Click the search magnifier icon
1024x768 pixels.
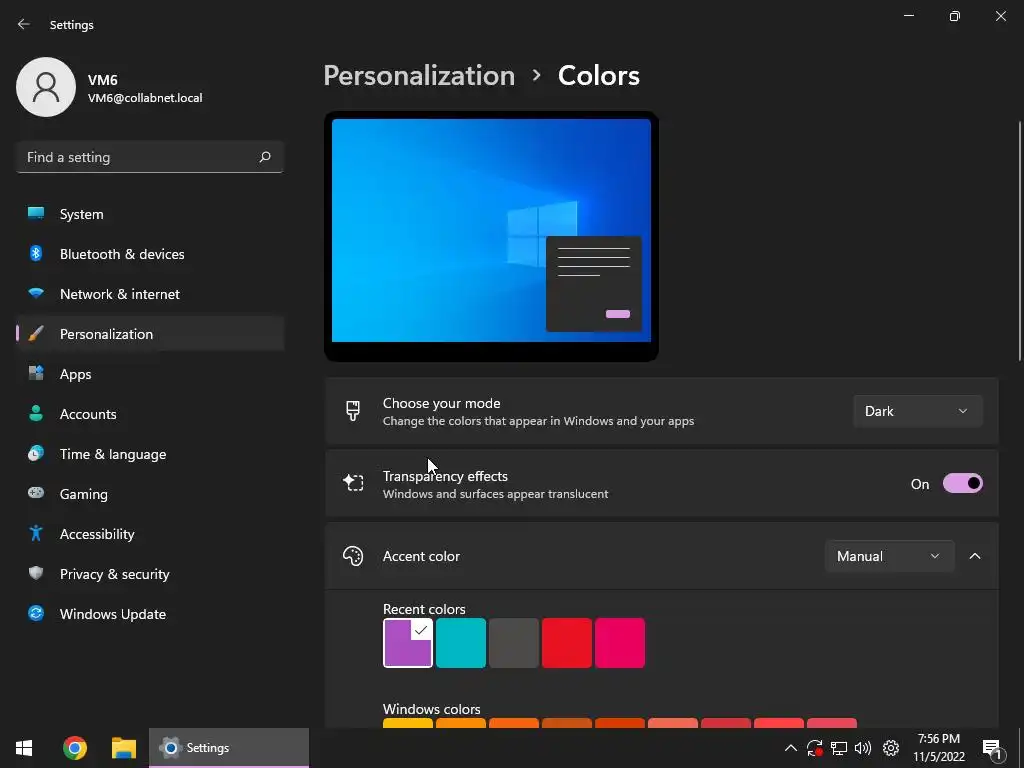[x=264, y=157]
